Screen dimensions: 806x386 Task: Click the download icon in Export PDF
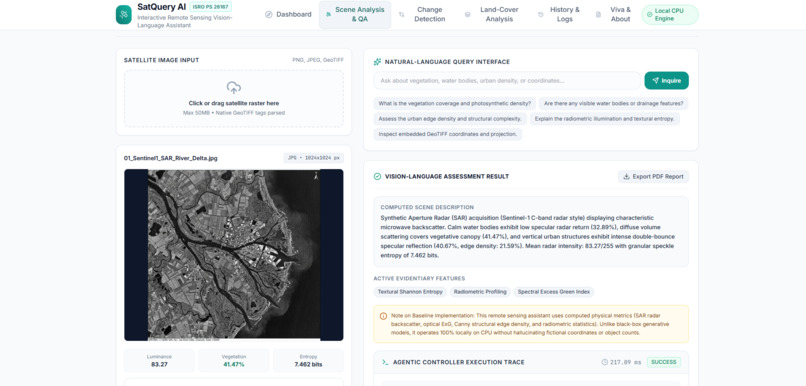coord(626,176)
